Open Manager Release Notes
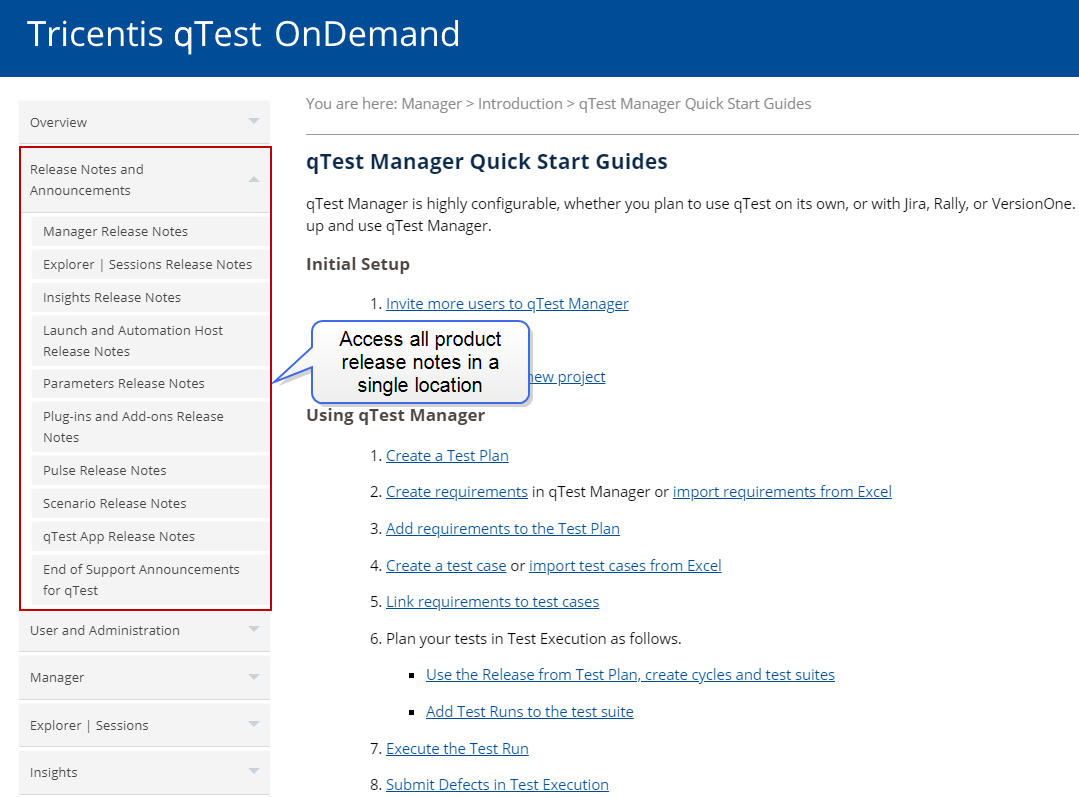Screen dimensions: 1079x797 coord(150,231)
